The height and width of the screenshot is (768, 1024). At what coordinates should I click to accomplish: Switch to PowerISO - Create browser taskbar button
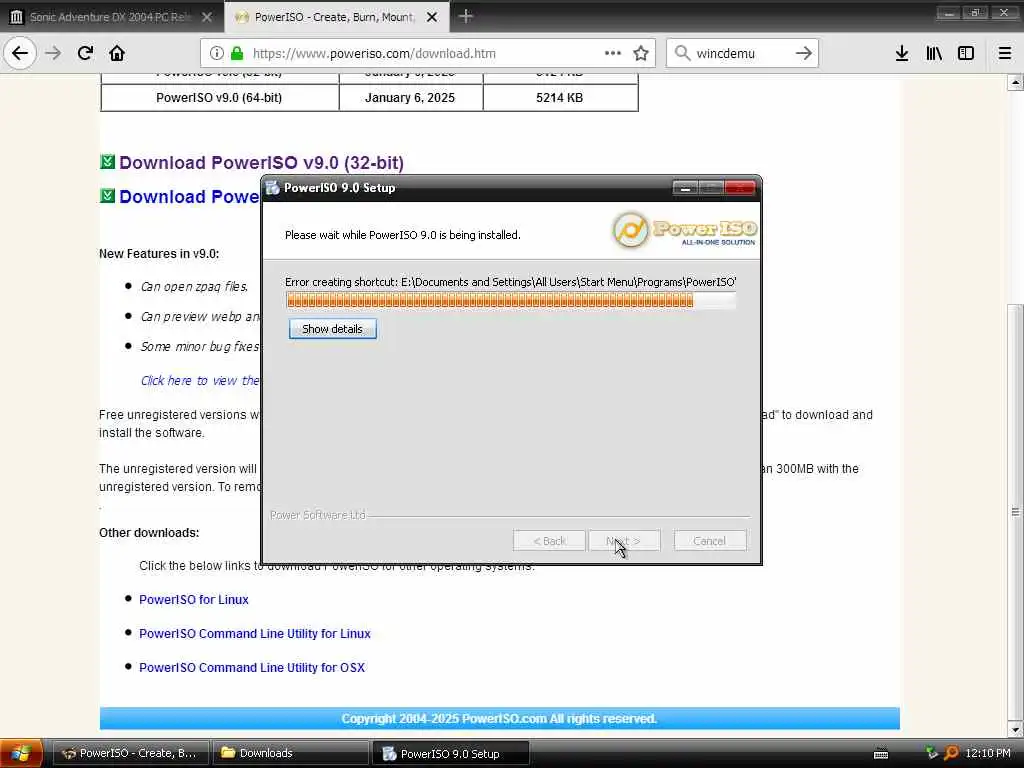click(x=131, y=753)
